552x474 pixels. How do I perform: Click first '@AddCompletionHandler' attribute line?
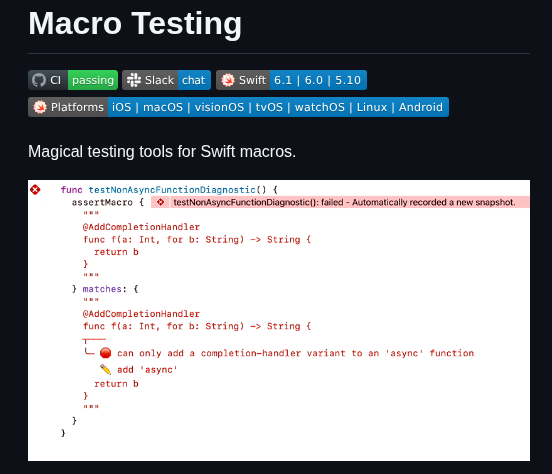point(141,227)
